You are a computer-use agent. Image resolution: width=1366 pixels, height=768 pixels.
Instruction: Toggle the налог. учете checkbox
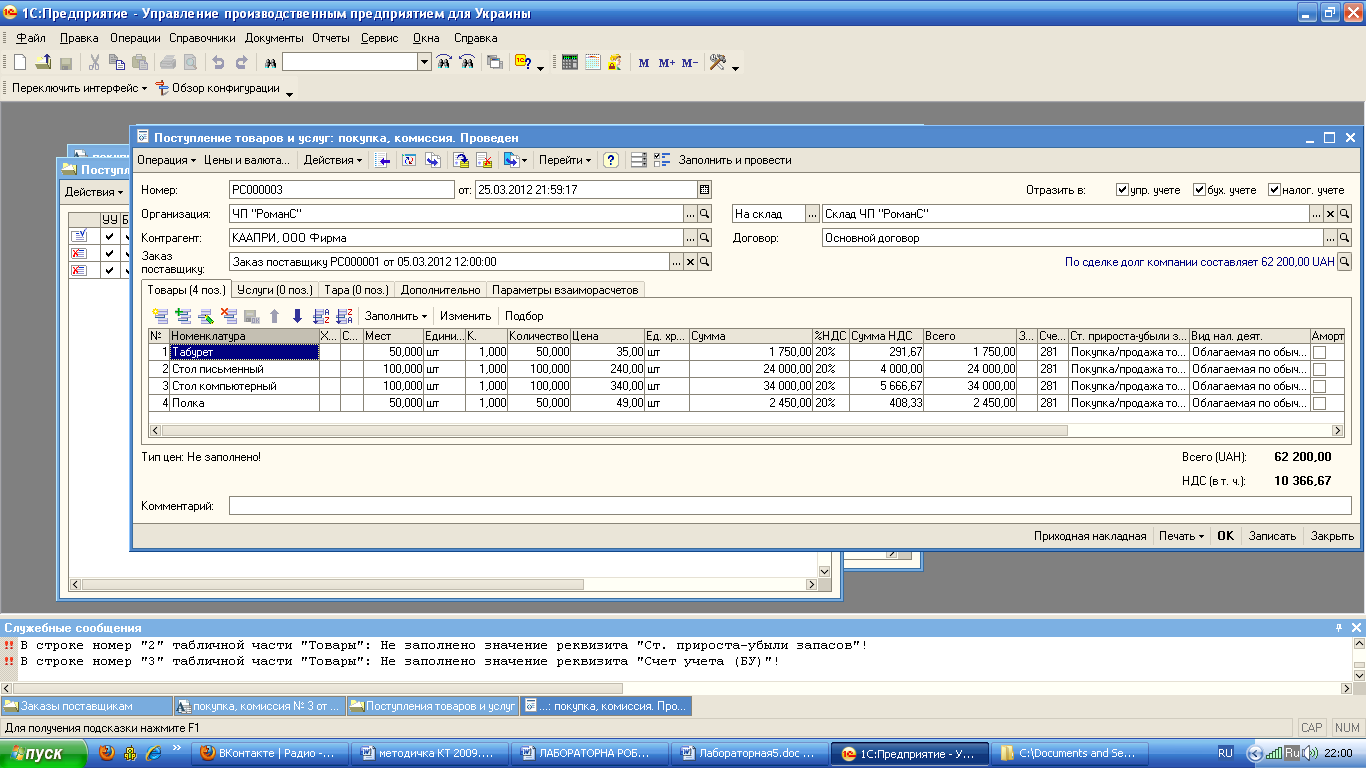click(1274, 190)
